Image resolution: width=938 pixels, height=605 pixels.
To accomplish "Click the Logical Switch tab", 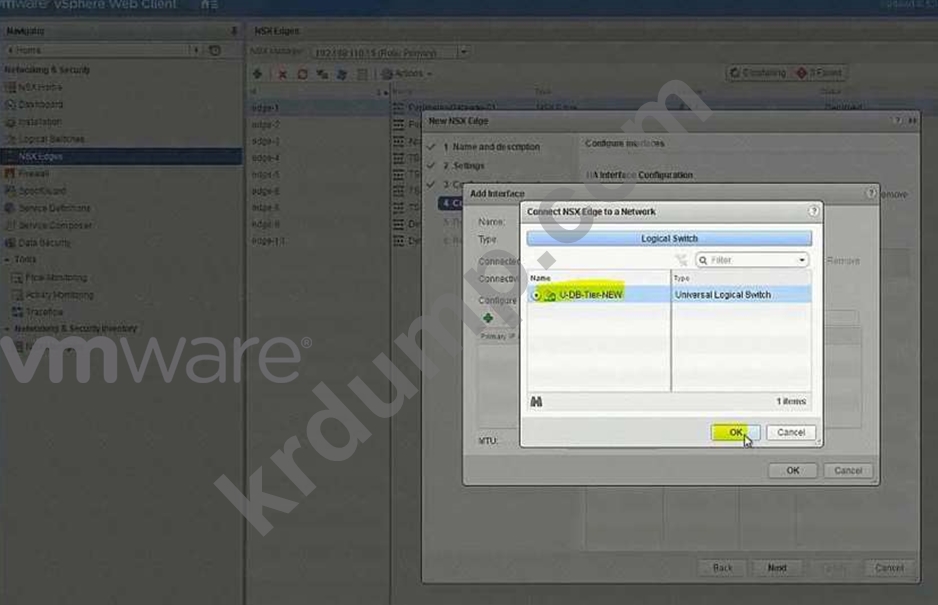I will (669, 238).
